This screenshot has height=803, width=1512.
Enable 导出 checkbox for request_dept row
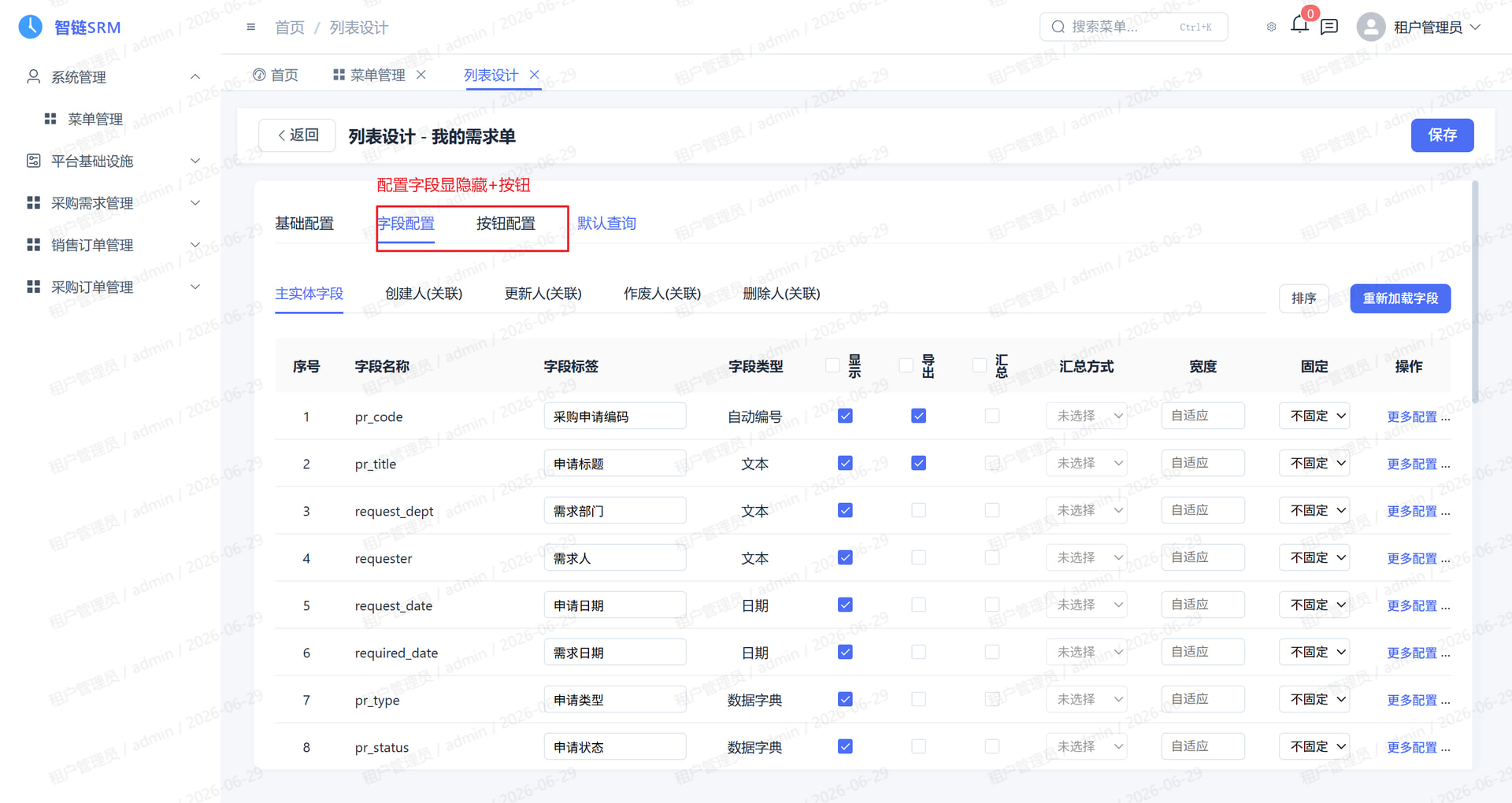[x=918, y=510]
